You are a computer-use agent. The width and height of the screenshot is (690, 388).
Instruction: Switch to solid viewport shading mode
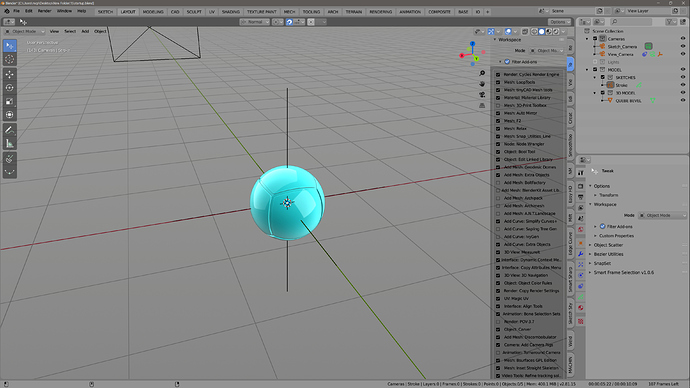pyautogui.click(x=542, y=32)
